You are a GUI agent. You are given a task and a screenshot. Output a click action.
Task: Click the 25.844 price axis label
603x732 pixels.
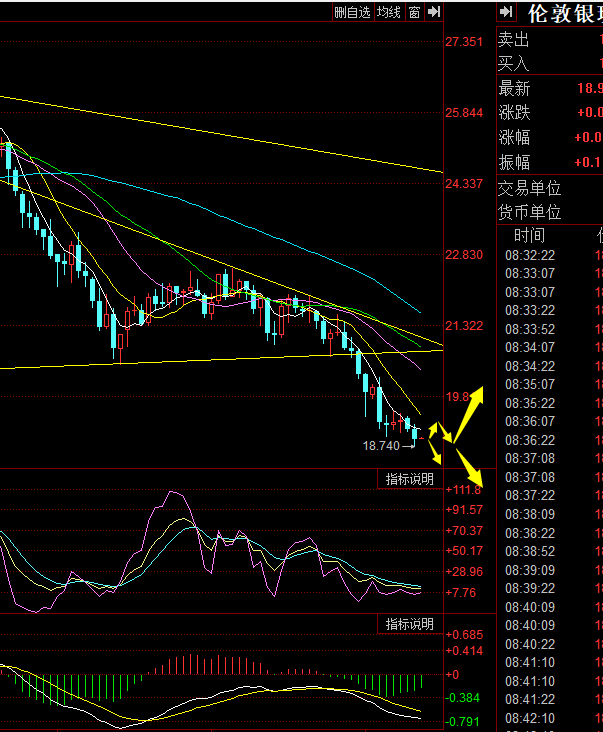[x=464, y=113]
